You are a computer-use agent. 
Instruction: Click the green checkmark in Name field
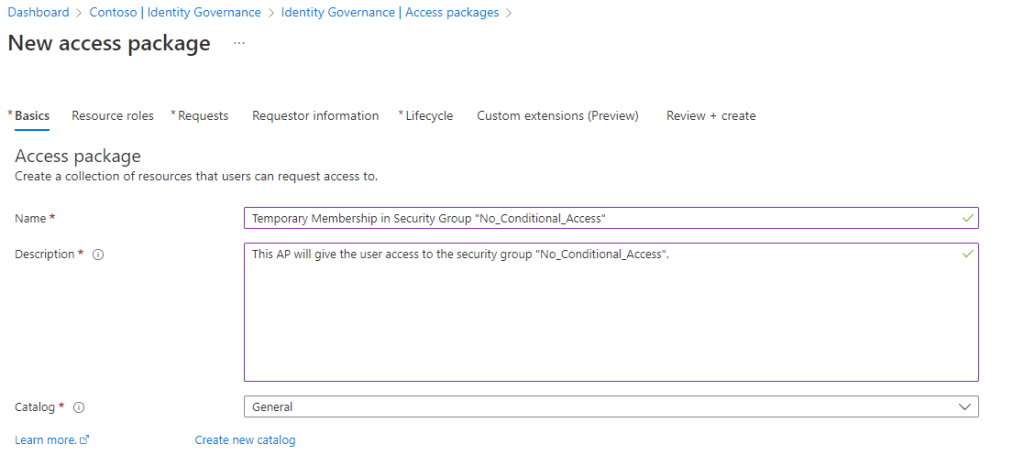[x=966, y=217]
